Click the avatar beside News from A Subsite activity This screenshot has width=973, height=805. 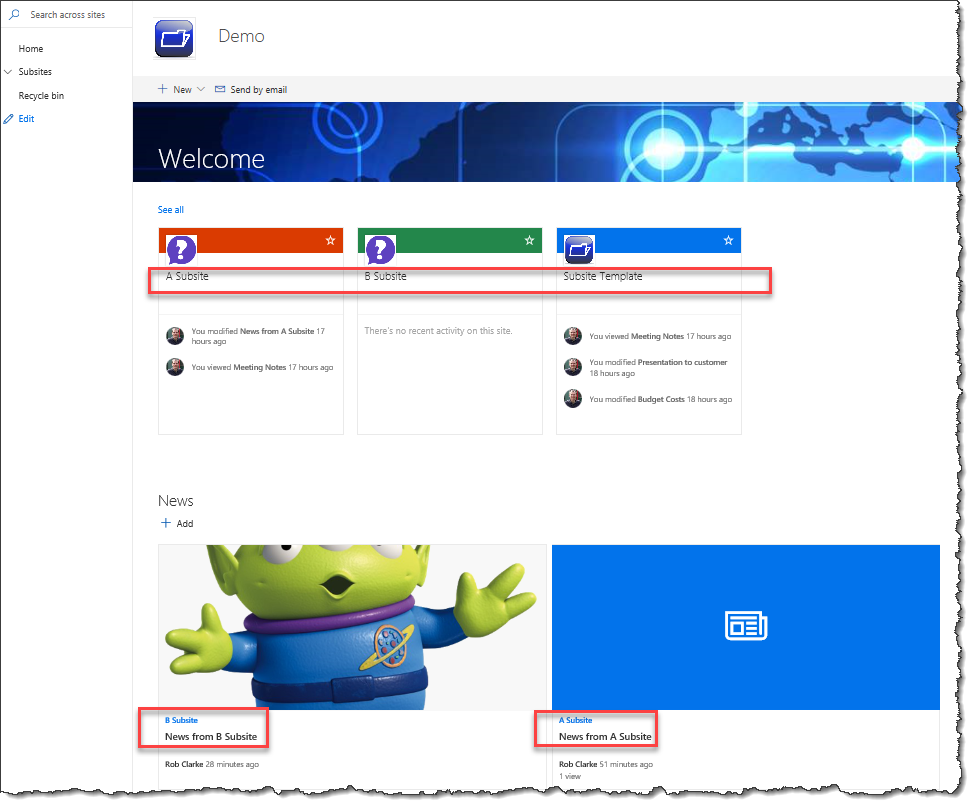click(175, 336)
